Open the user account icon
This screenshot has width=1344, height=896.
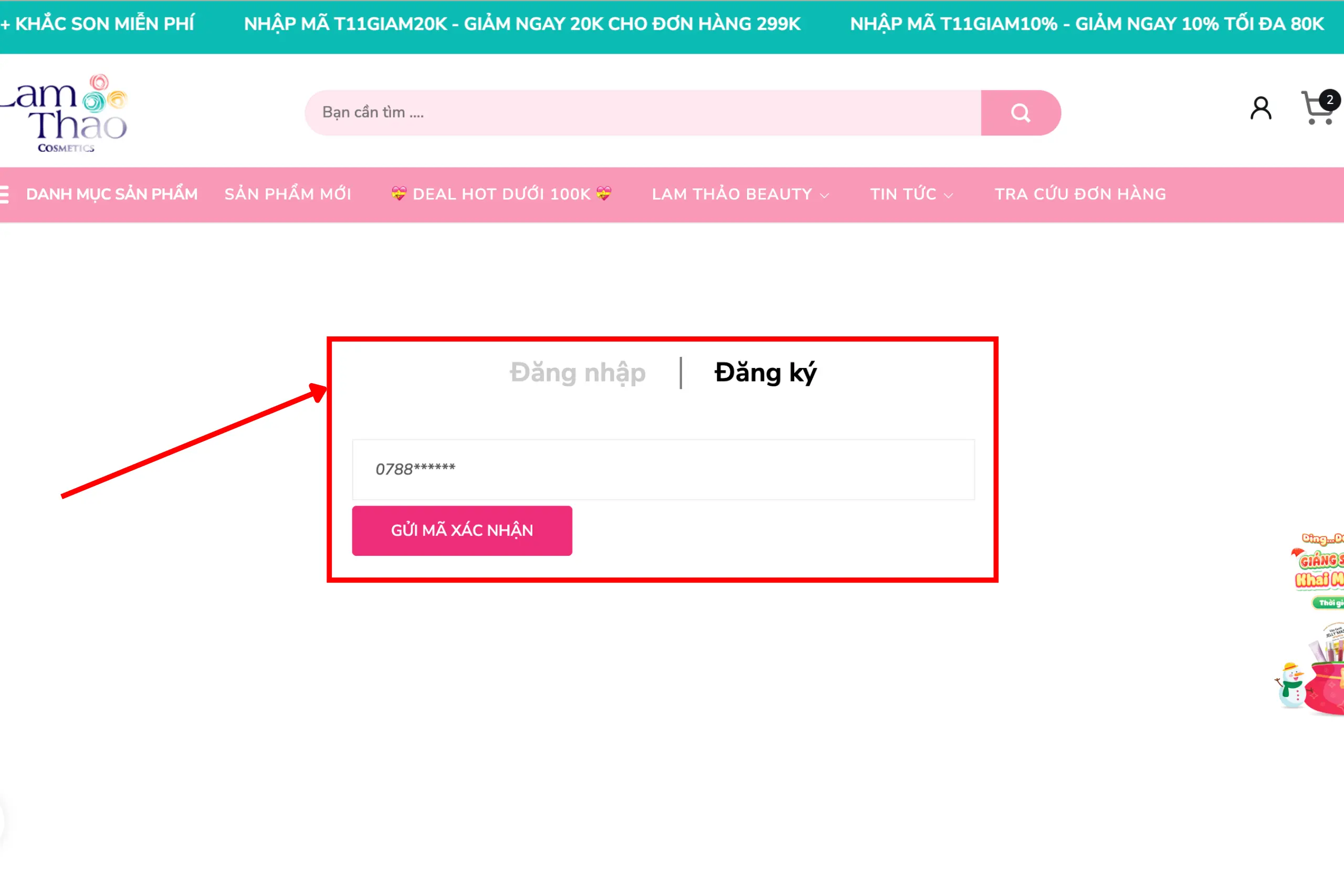1261,108
